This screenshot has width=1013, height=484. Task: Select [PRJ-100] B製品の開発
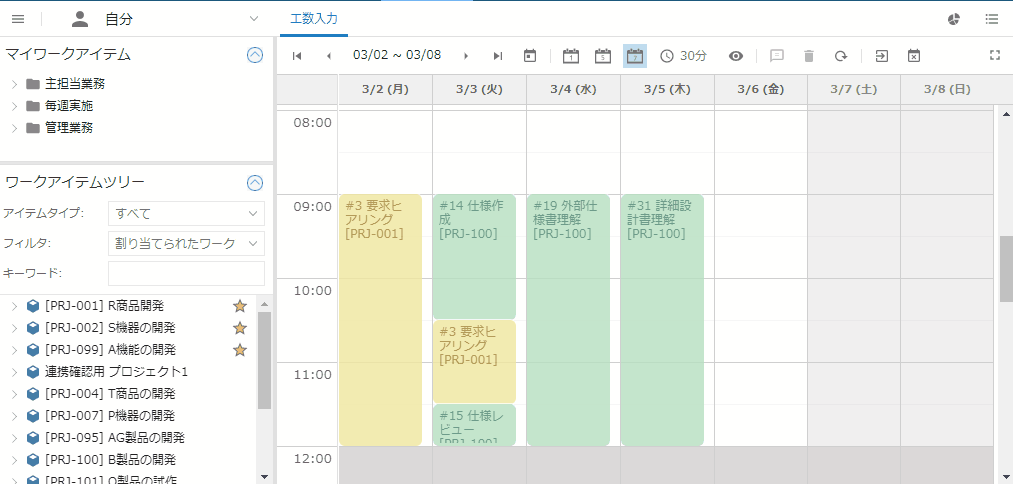110,459
